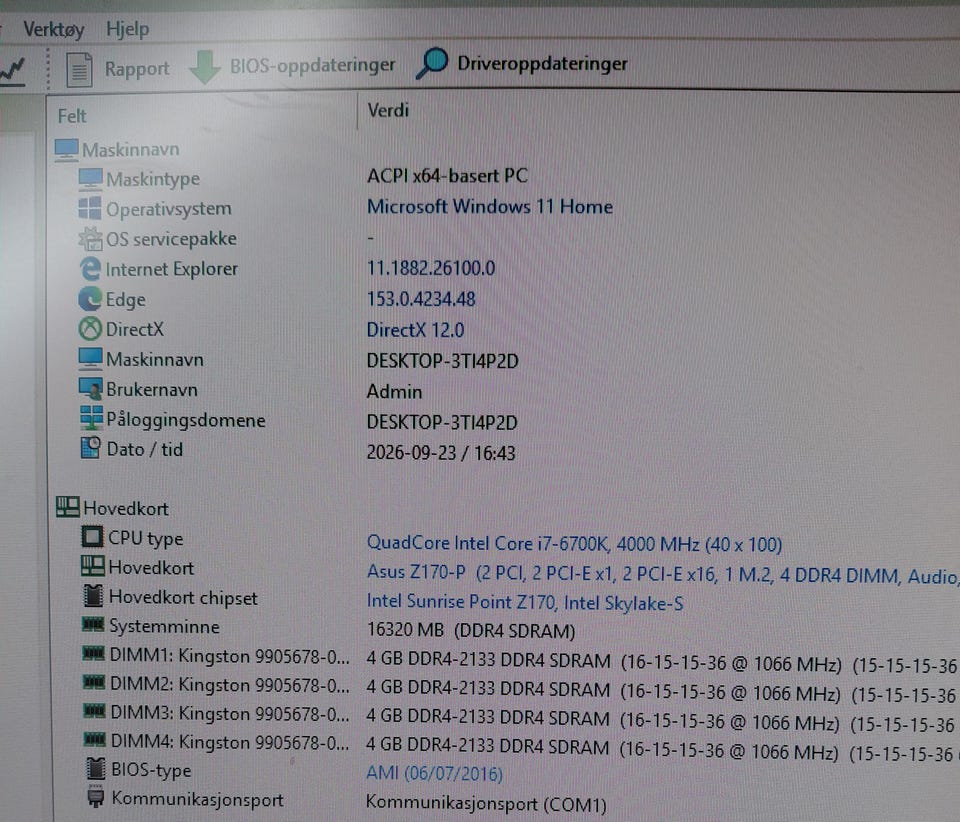Image resolution: width=960 pixels, height=822 pixels.
Task: Click the Internet Explorer version 11.1882.26100.0 link
Action: click(x=431, y=268)
